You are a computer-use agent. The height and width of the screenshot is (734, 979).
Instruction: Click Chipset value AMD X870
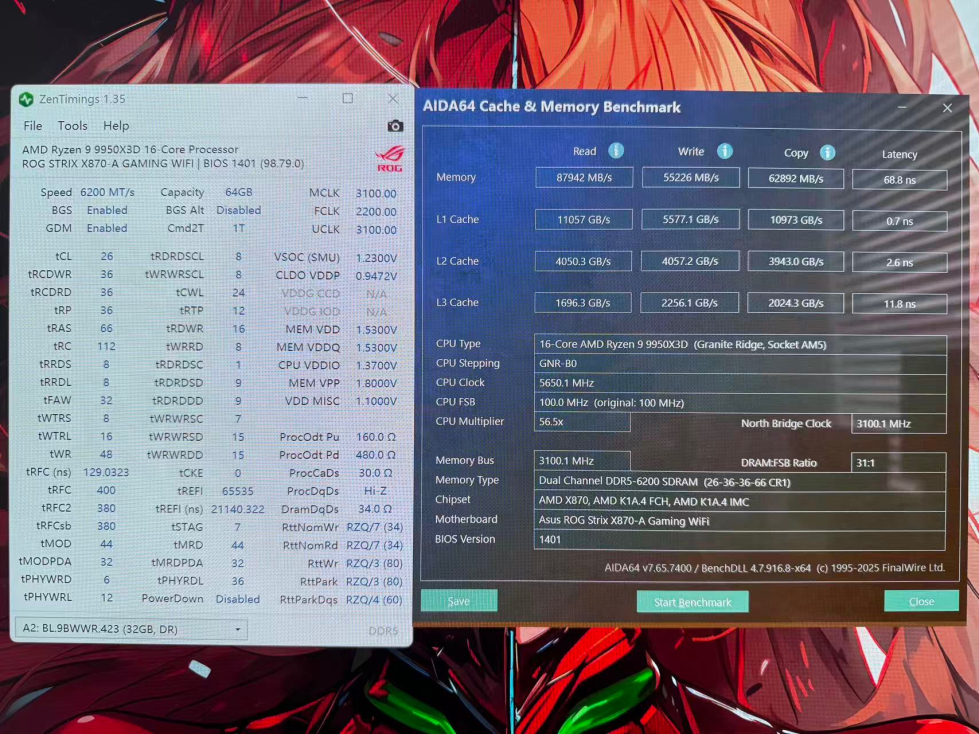tap(739, 501)
